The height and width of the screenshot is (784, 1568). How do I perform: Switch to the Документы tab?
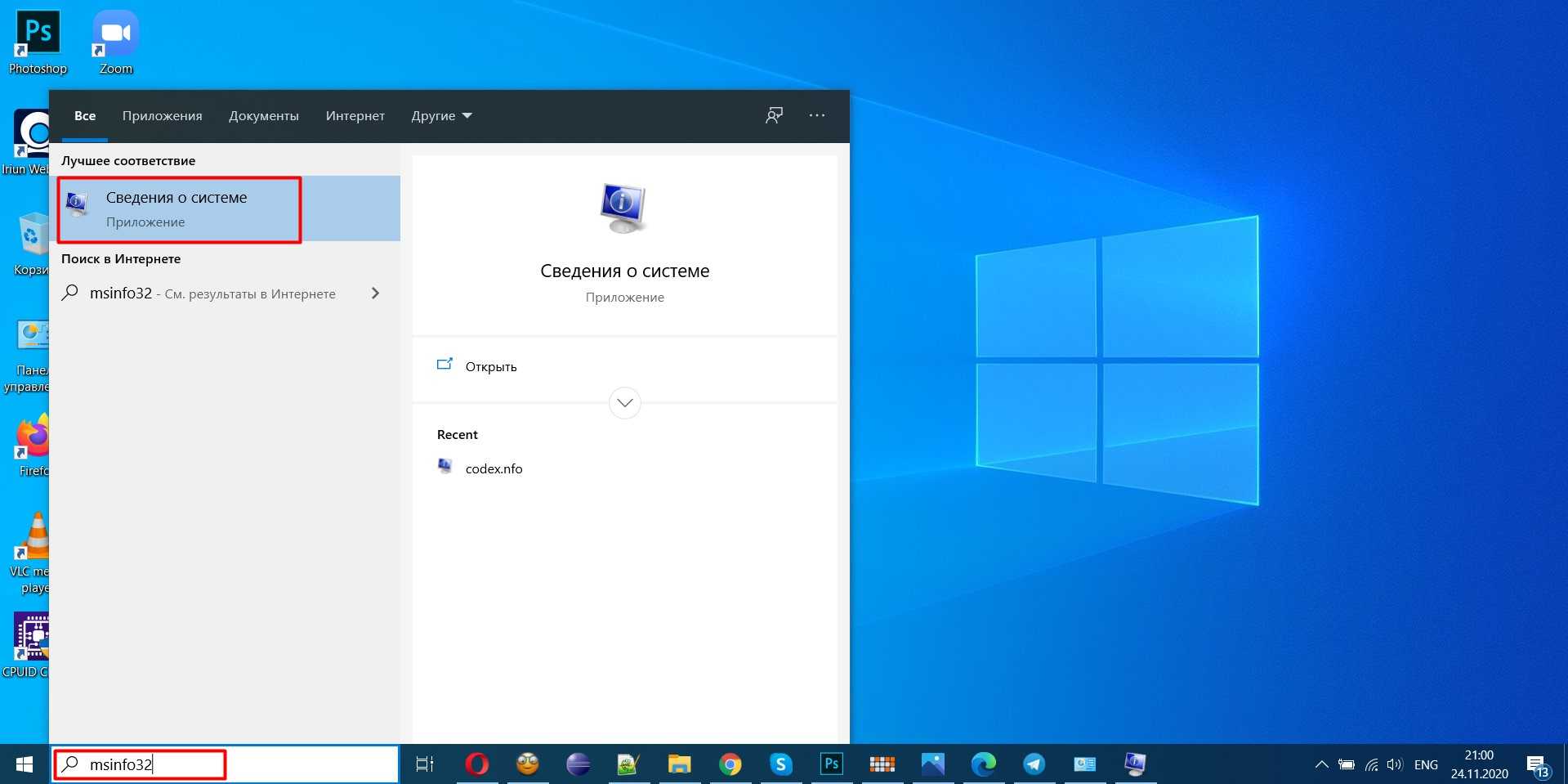pyautogui.click(x=263, y=116)
